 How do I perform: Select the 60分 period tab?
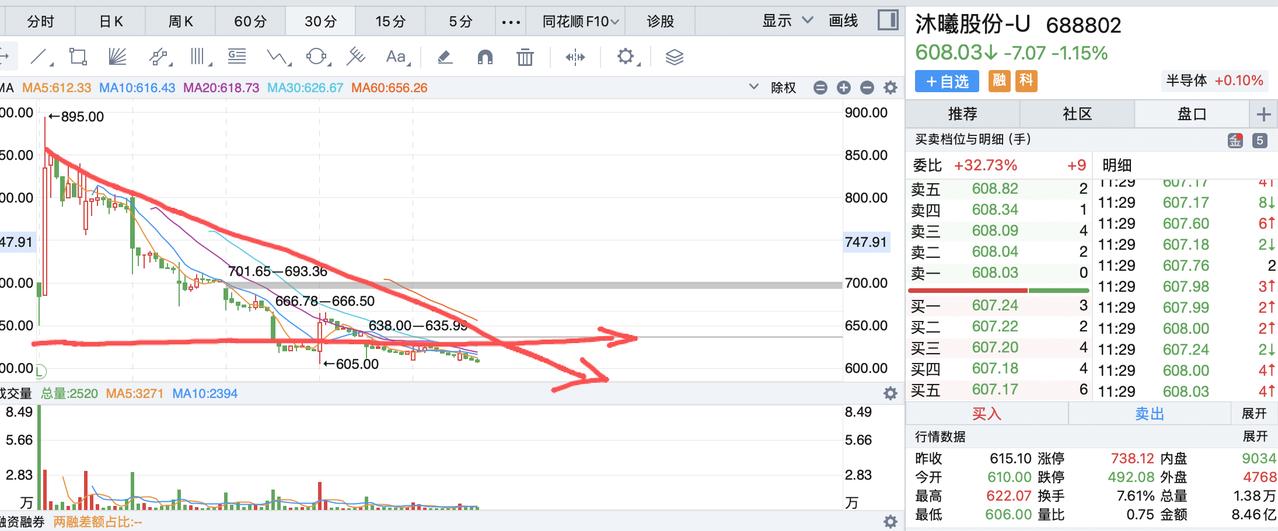(x=250, y=21)
